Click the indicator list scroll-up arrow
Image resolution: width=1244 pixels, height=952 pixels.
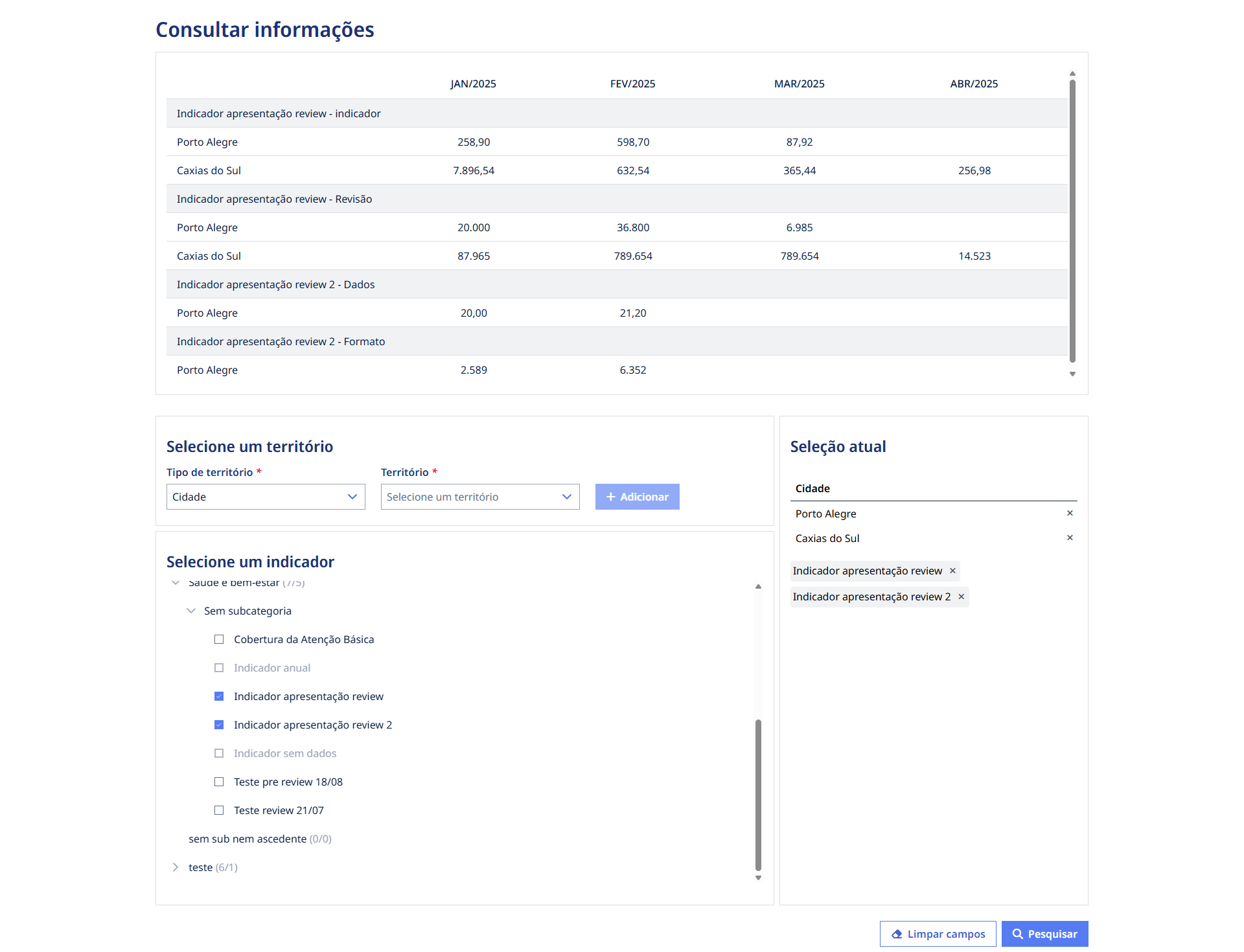pyautogui.click(x=758, y=586)
